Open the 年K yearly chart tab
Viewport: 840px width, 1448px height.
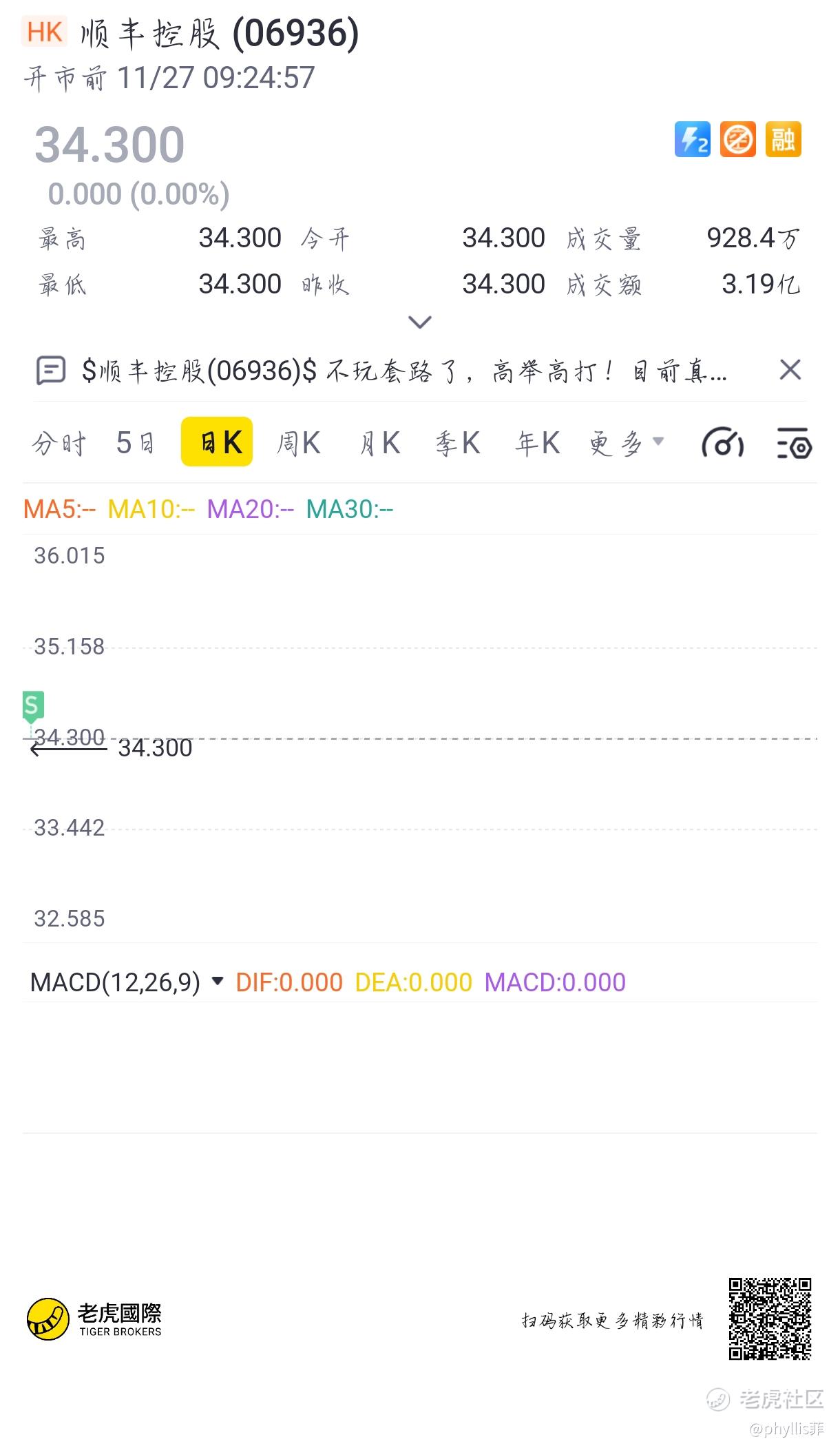(x=538, y=443)
